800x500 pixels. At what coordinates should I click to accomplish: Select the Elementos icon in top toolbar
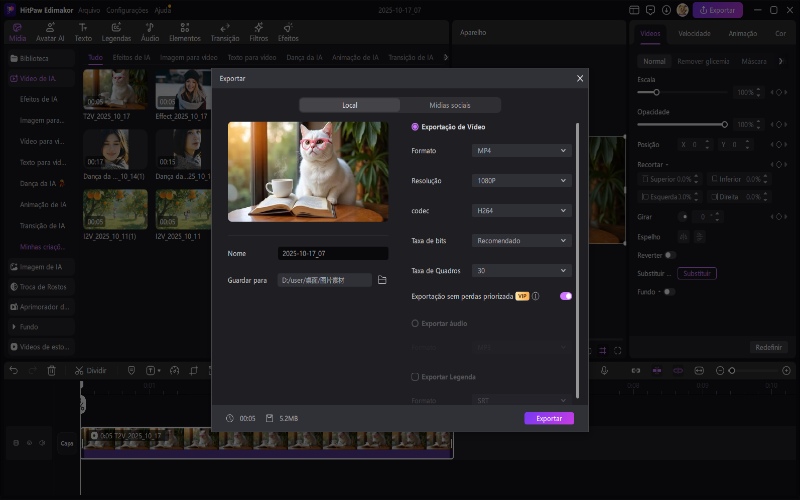(x=184, y=32)
